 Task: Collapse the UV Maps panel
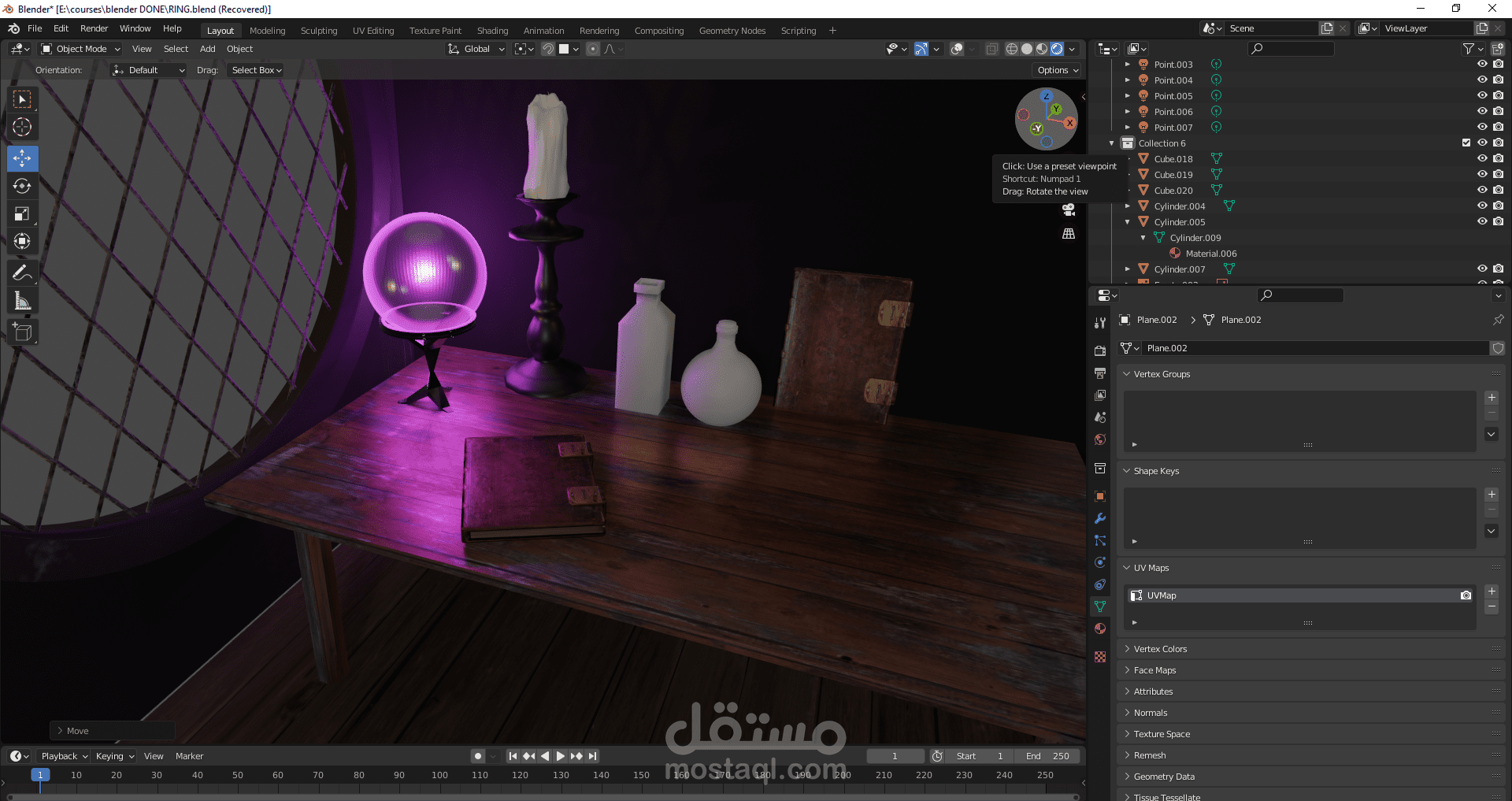point(1151,568)
